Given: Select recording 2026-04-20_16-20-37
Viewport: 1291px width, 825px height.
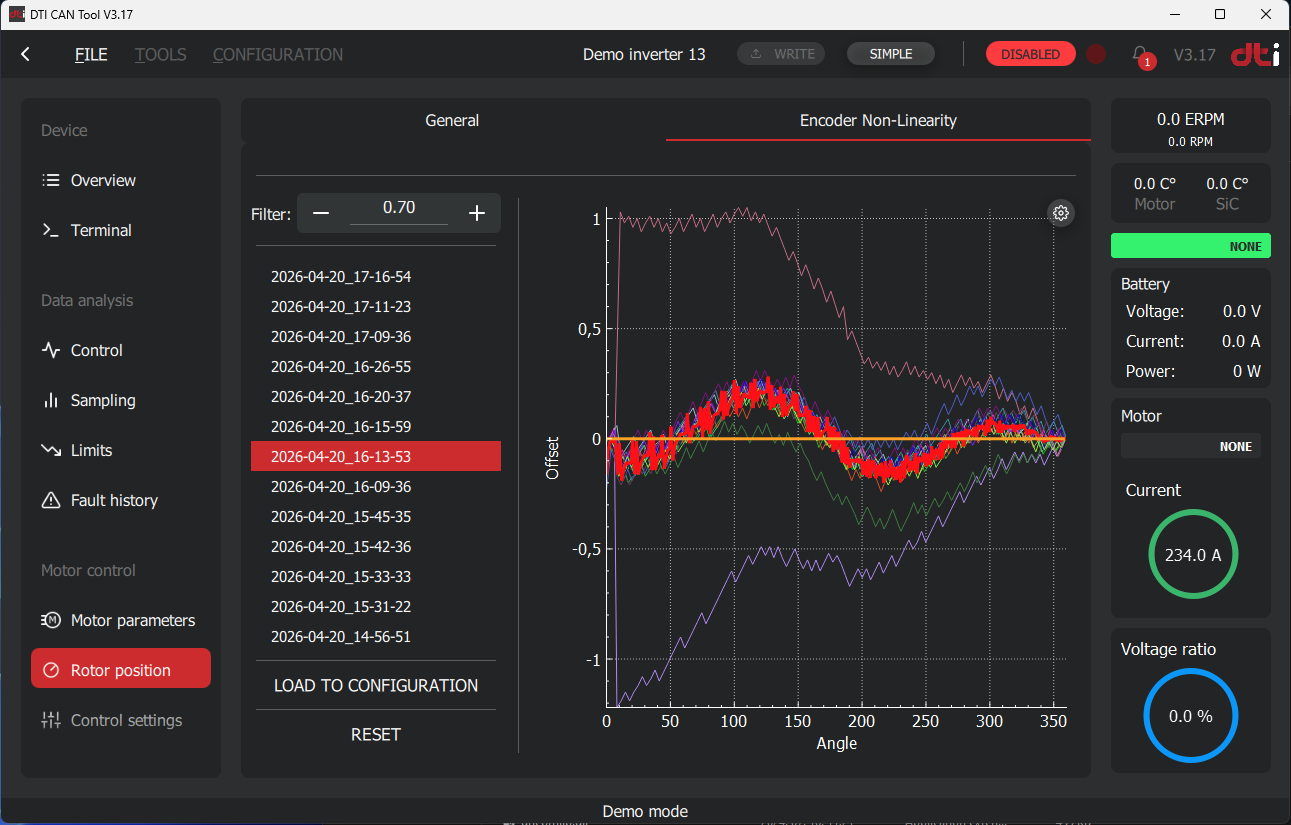Looking at the screenshot, I should [x=376, y=397].
